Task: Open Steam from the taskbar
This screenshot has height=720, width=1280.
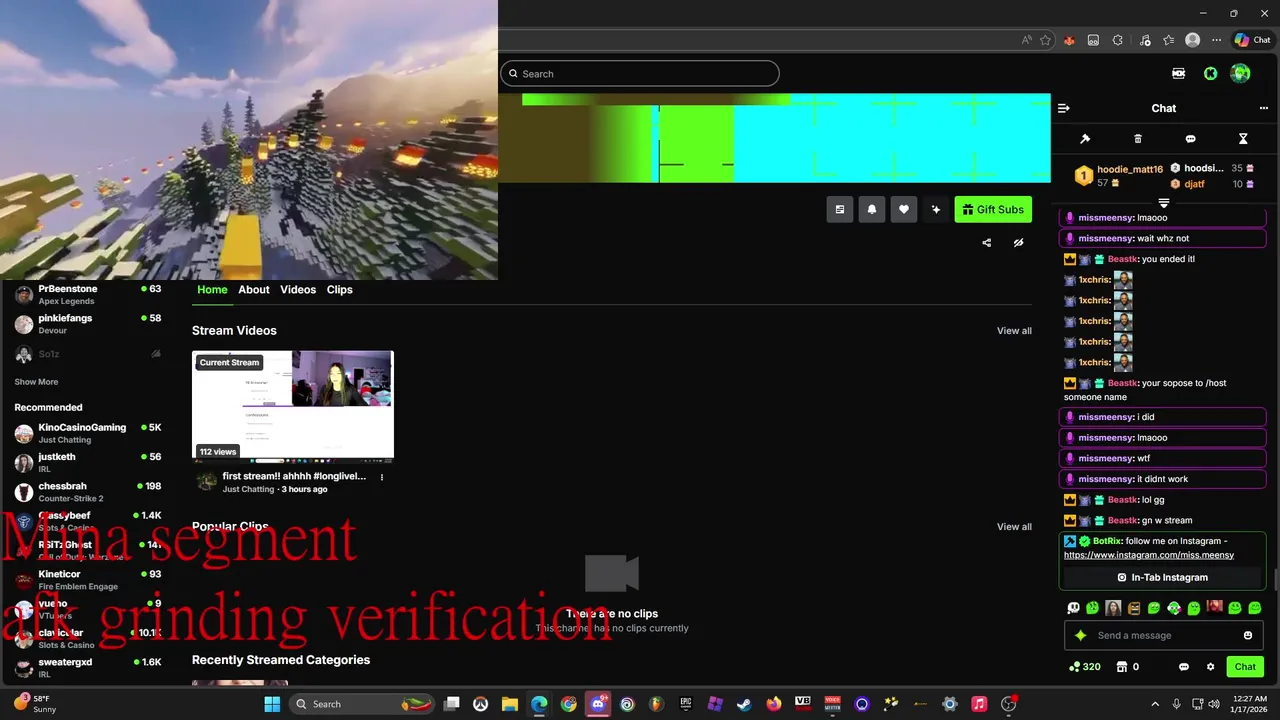Action: tap(744, 704)
